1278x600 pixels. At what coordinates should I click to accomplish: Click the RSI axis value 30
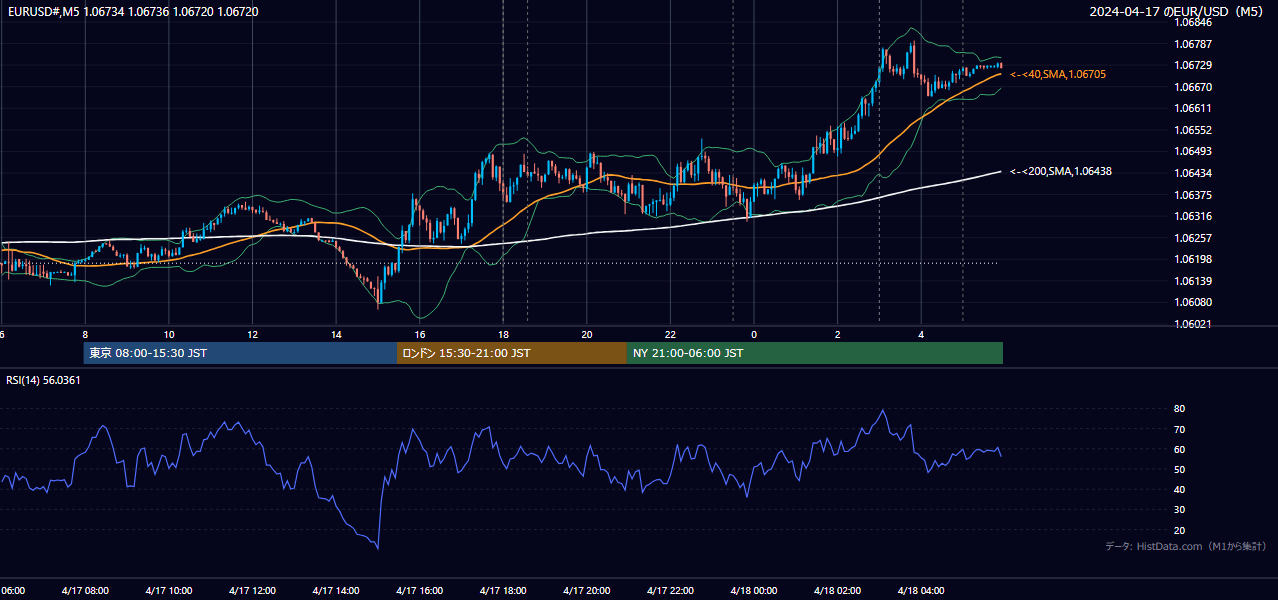pos(1179,510)
